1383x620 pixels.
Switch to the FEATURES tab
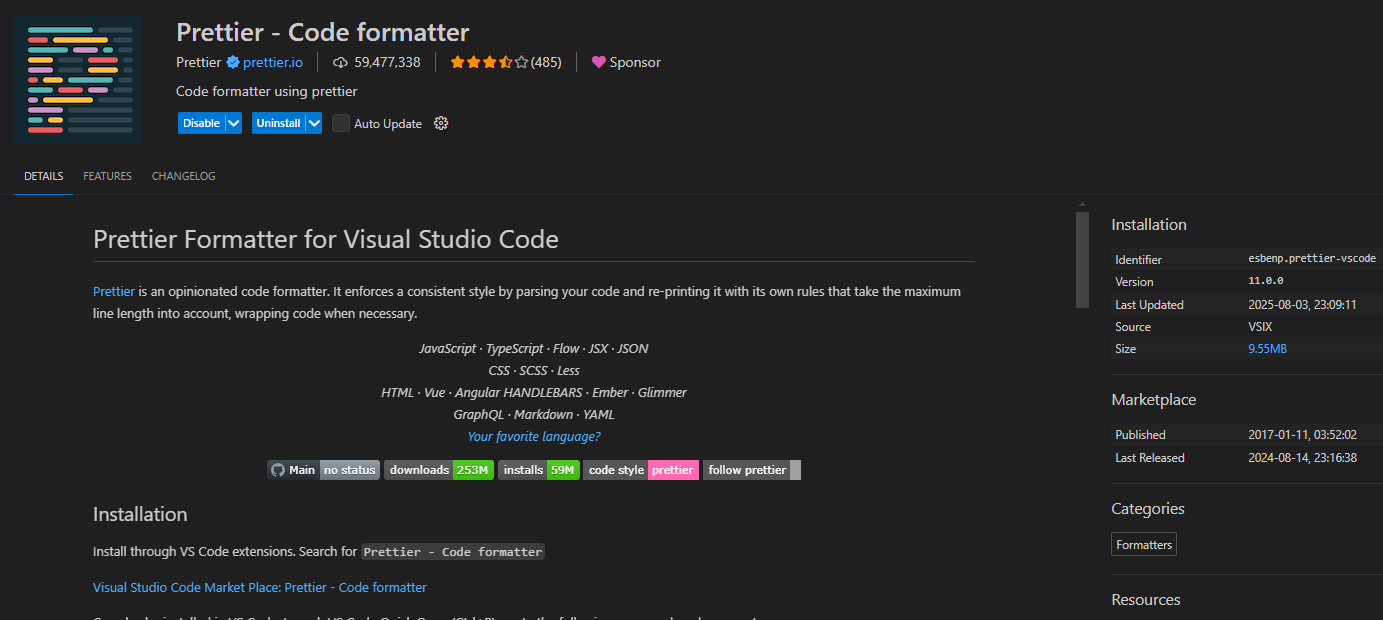tap(108, 176)
